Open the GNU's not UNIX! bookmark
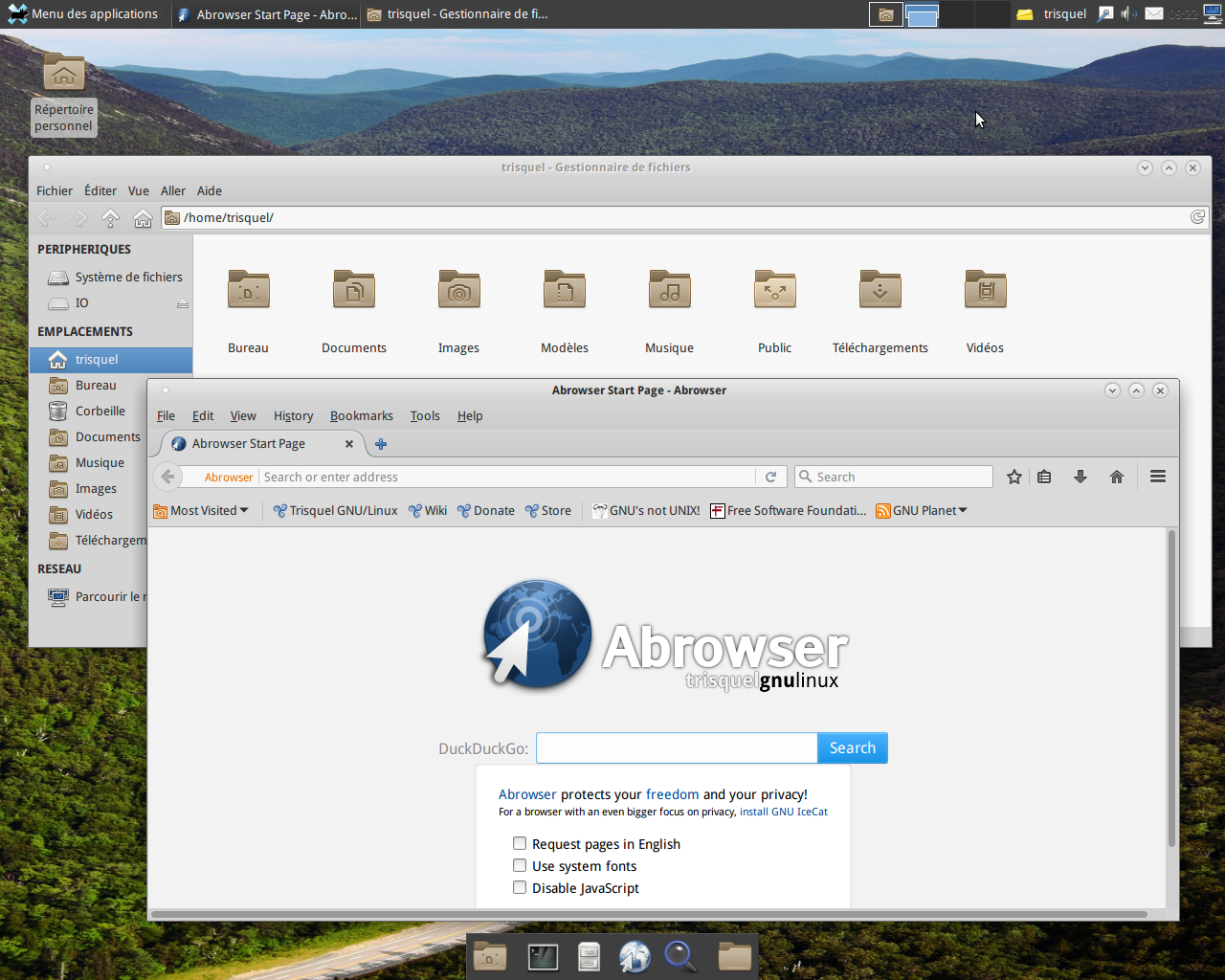The height and width of the screenshot is (980, 1225). [646, 511]
